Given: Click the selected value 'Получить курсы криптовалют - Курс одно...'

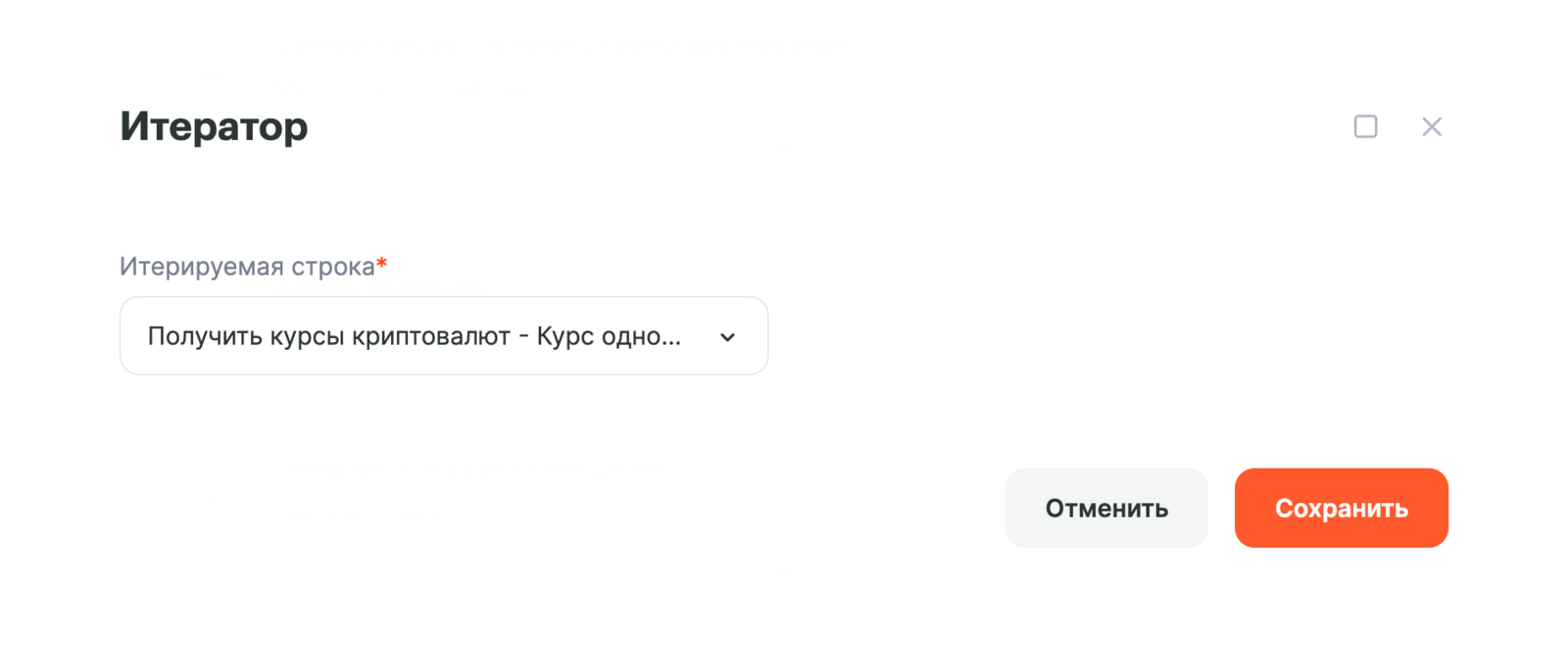Looking at the screenshot, I should (x=414, y=336).
